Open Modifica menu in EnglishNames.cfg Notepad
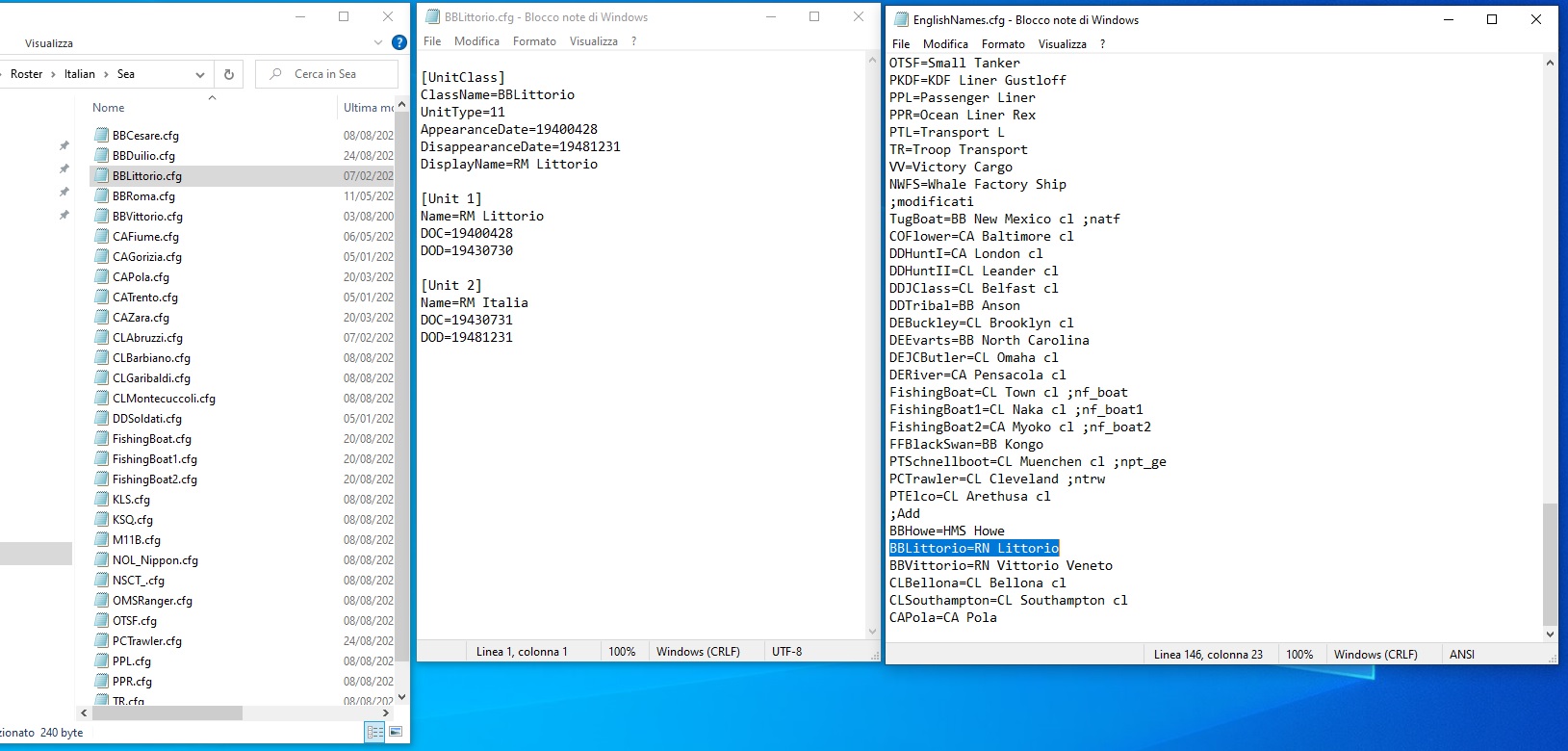The height and width of the screenshot is (751, 1568). (945, 44)
